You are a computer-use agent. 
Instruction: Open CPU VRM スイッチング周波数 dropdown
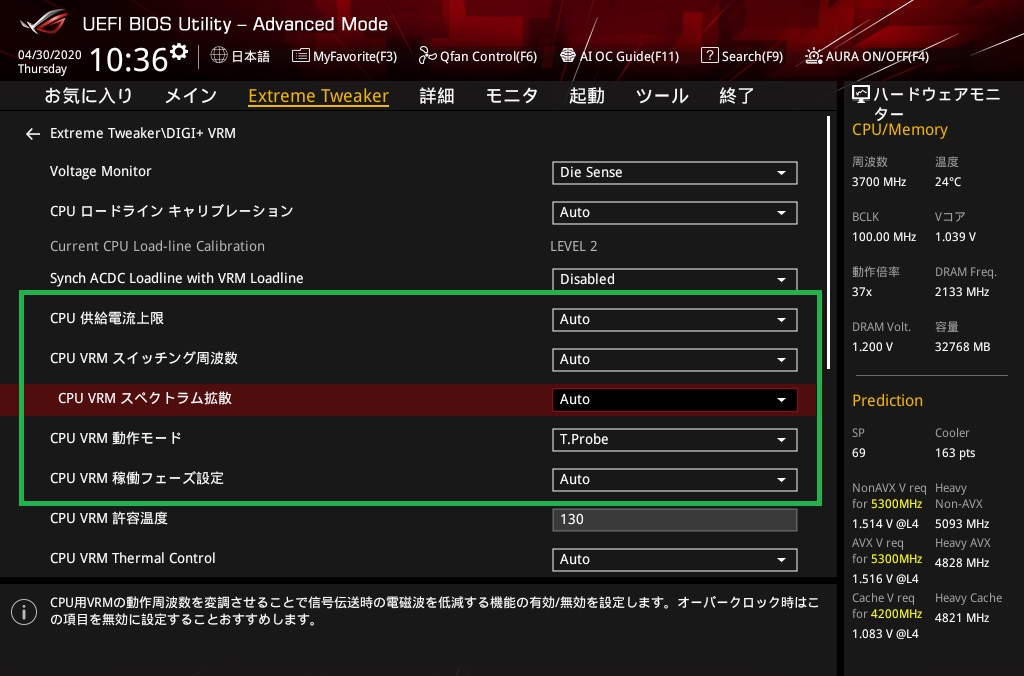[x=675, y=359]
